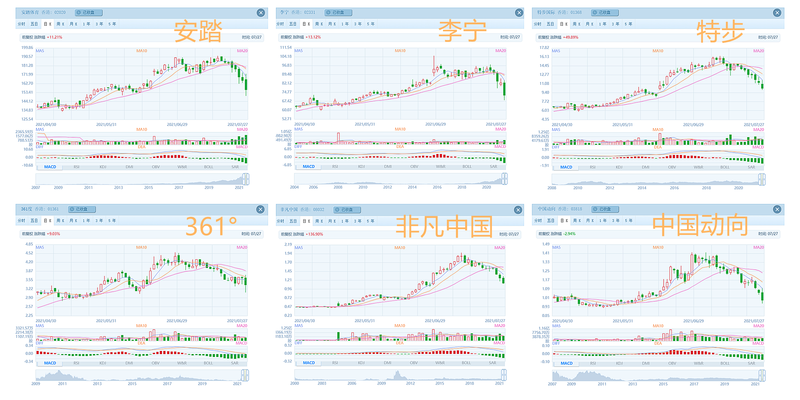800x400 pixels.
Task: Click the 非凡中国 timeline range handle
Action: coord(505,376)
